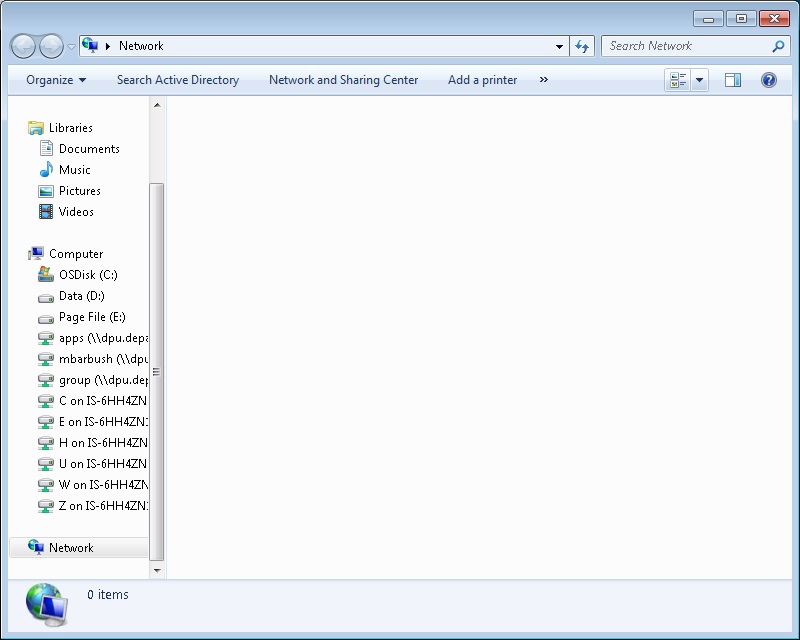Click the Change your view icon
This screenshot has height=640, width=800.
[679, 80]
